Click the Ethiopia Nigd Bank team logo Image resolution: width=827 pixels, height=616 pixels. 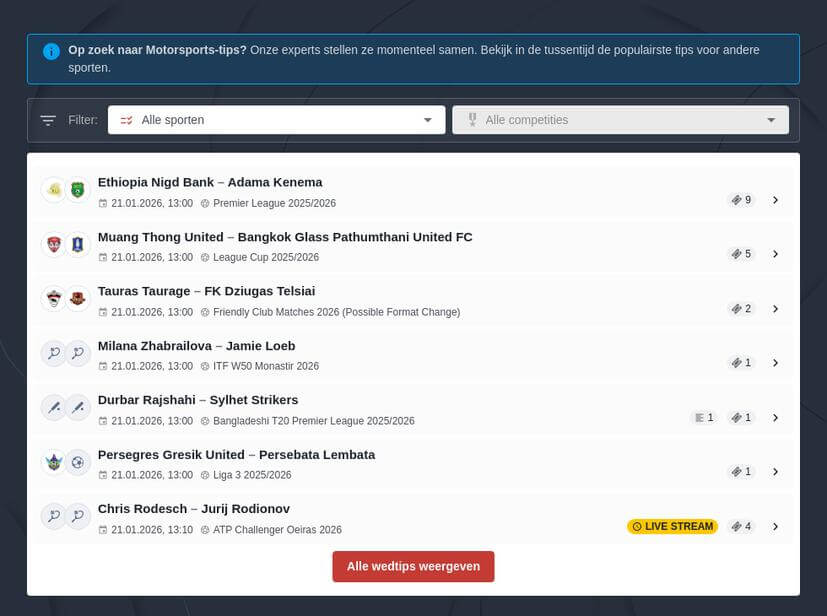point(54,190)
